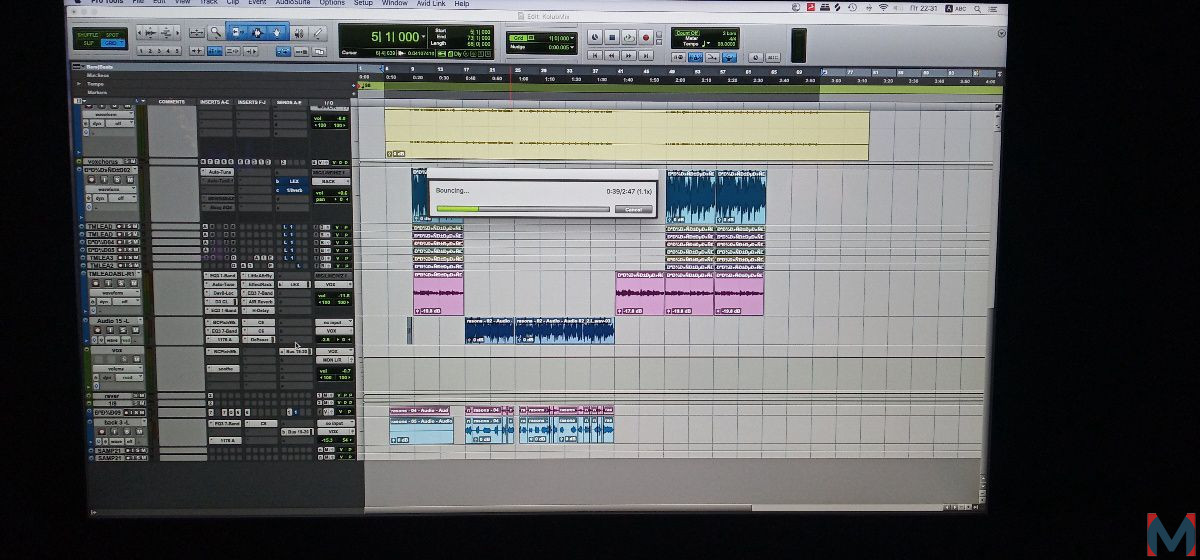
Task: Click the SENDS A-E column header
Action: coord(290,101)
